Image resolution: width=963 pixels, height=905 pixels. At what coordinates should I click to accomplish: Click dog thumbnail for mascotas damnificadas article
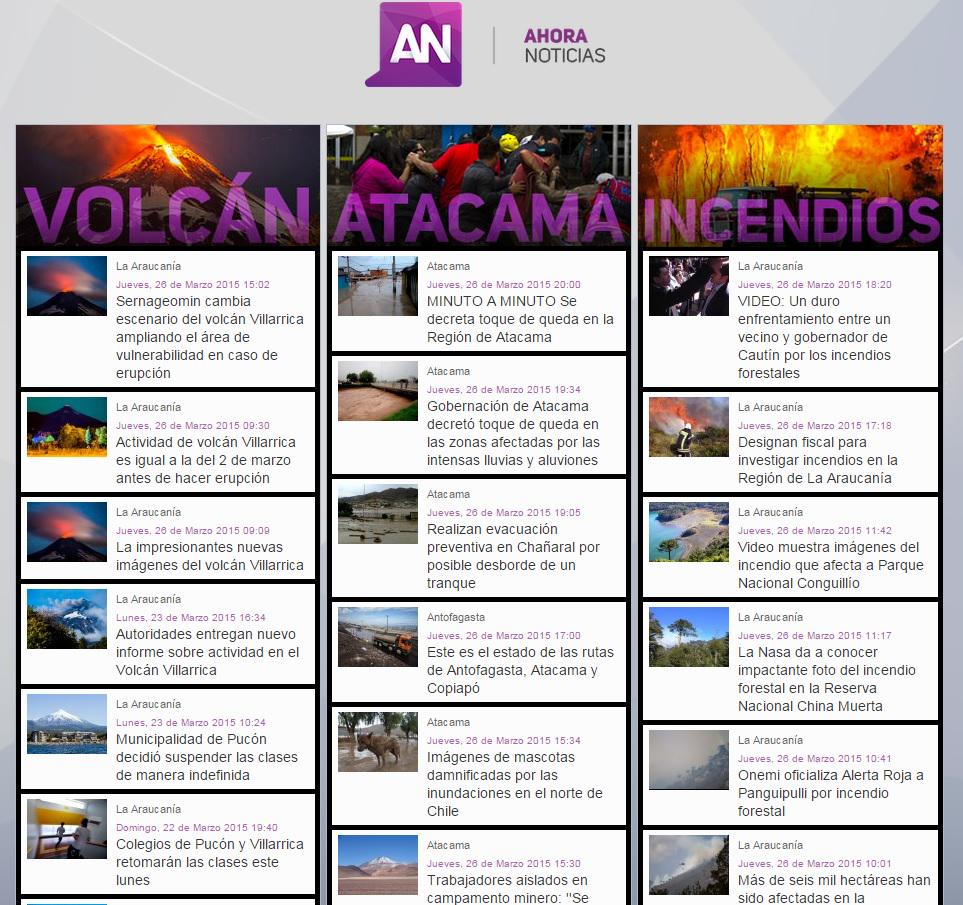pos(378,742)
